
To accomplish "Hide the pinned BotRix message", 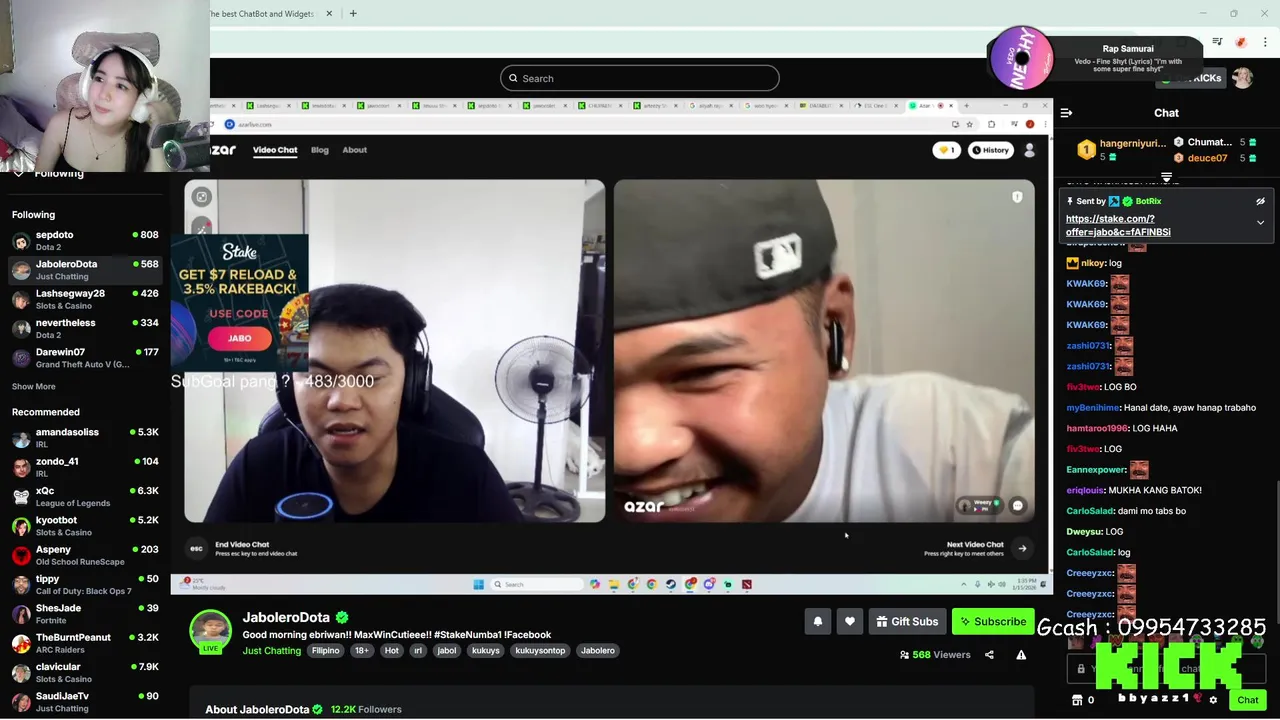I will point(1260,201).
